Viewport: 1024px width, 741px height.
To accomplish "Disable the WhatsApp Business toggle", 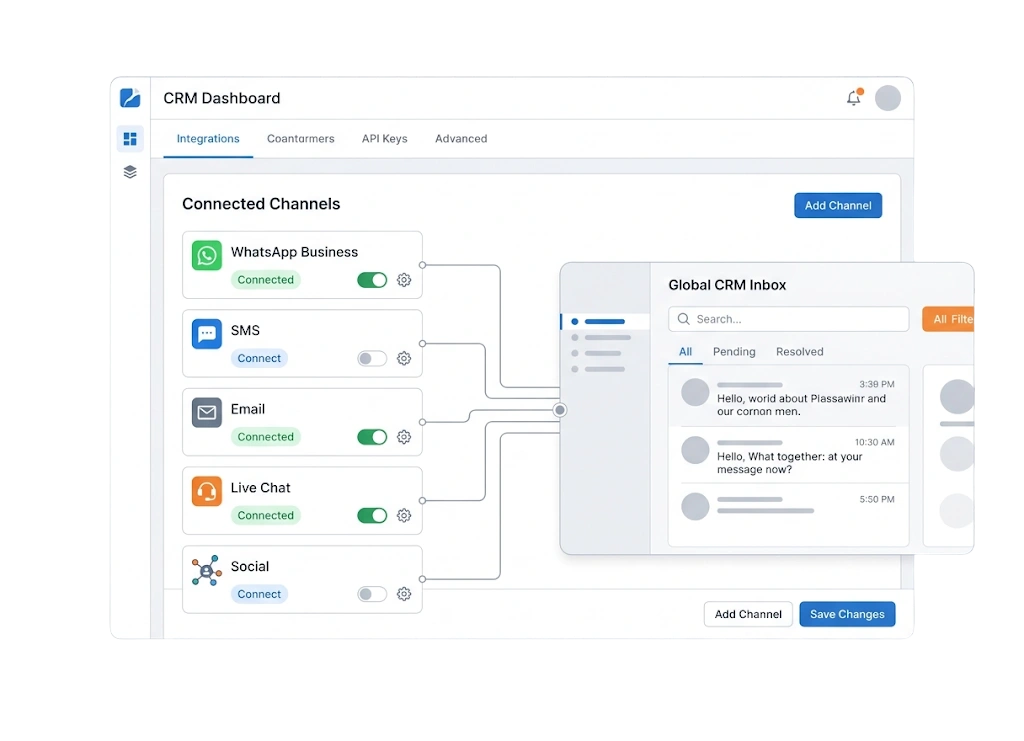I will coord(372,280).
